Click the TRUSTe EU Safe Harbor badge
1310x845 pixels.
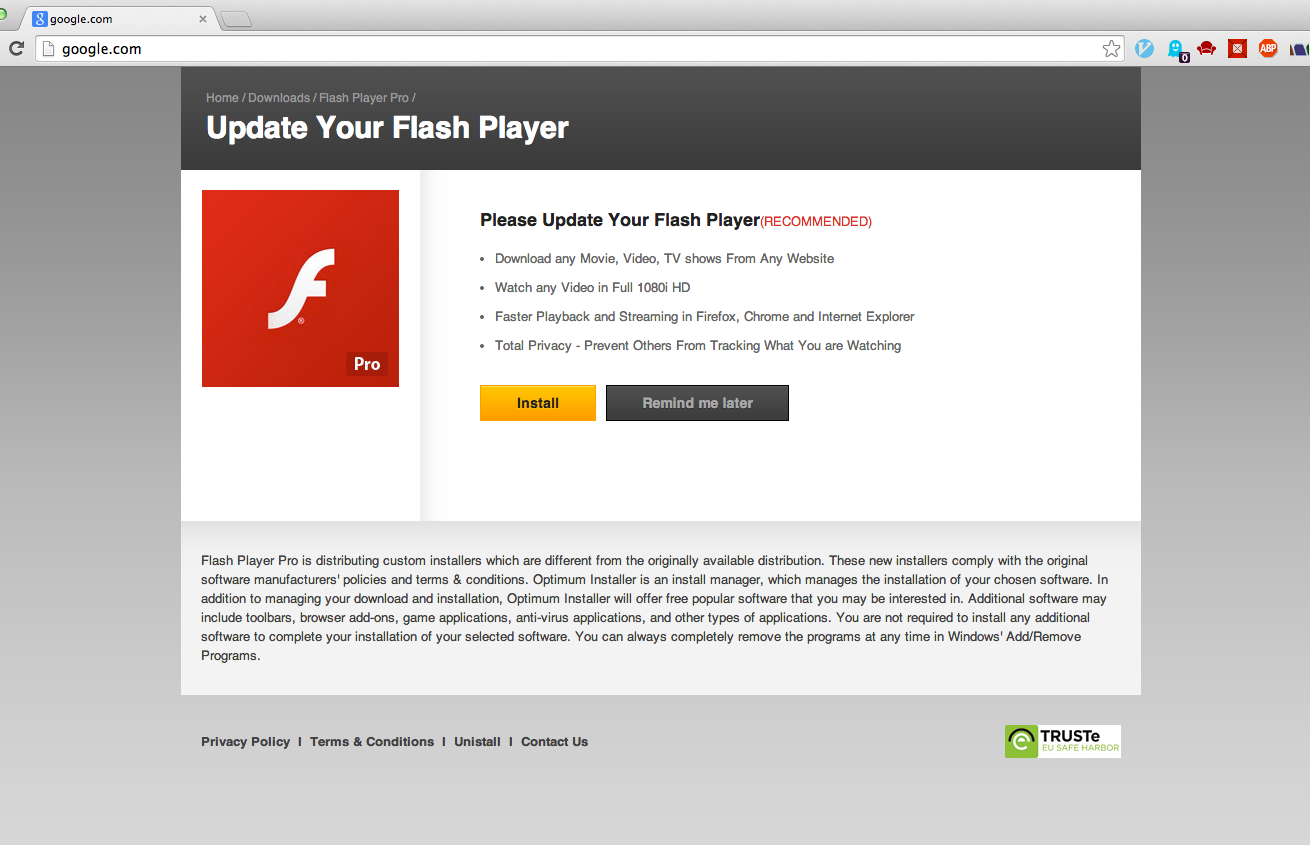coord(1062,741)
